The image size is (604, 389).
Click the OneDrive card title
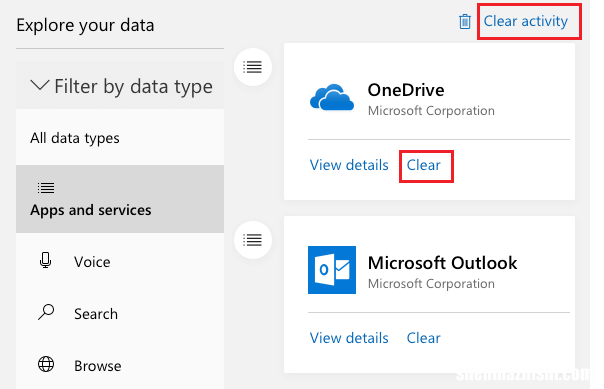[406, 90]
